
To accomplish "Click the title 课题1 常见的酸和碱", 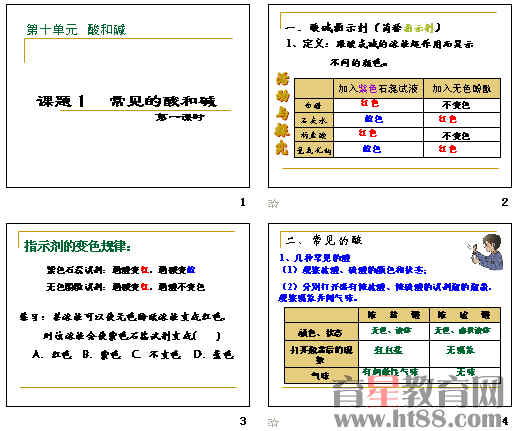I will coord(127,101).
